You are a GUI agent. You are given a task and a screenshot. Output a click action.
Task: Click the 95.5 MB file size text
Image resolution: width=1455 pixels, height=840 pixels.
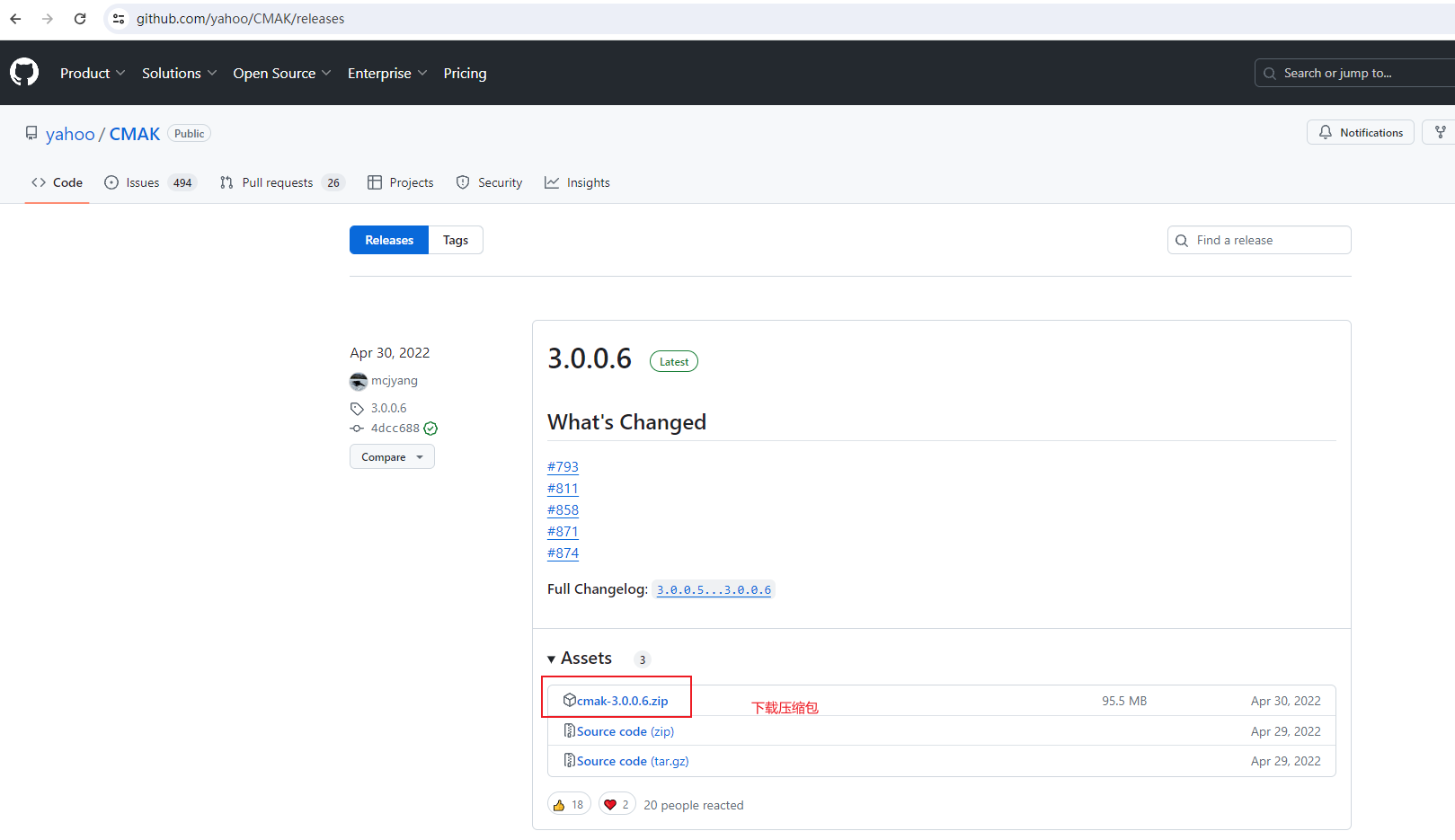coord(1124,701)
